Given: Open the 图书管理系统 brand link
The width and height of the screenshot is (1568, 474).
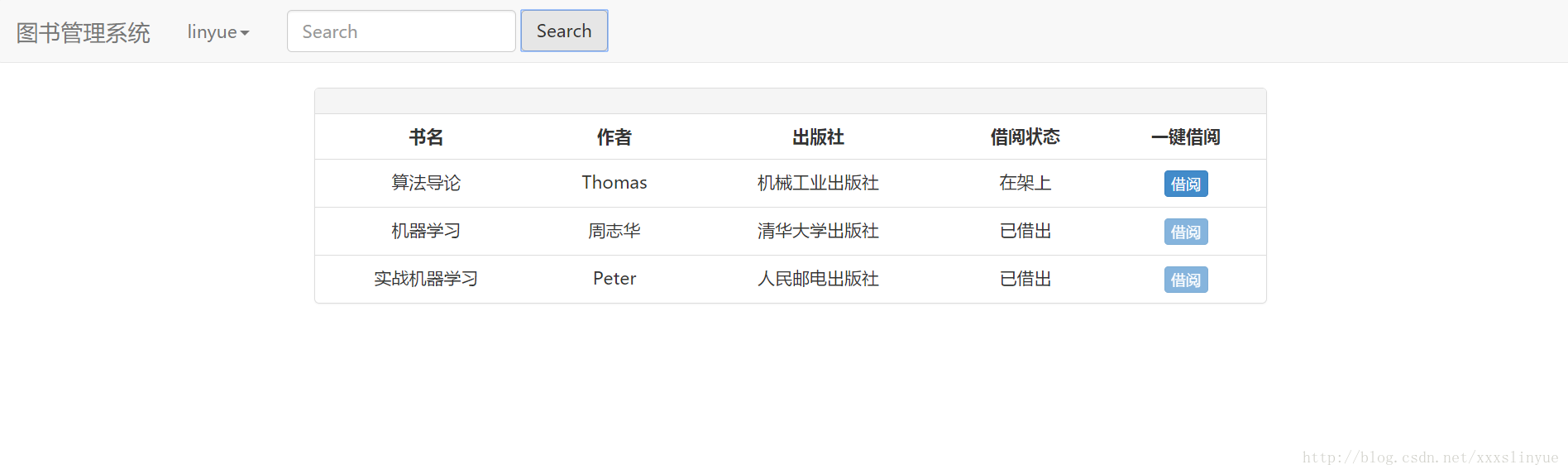Looking at the screenshot, I should [84, 32].
